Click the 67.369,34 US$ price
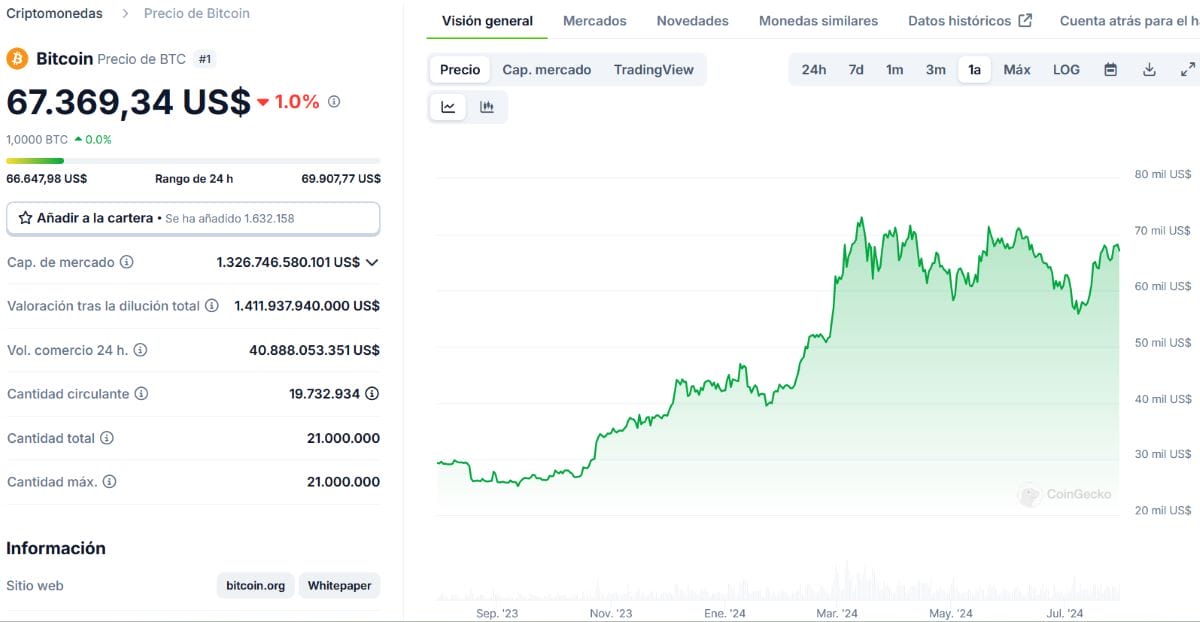This screenshot has width=1200, height=622. coord(128,101)
